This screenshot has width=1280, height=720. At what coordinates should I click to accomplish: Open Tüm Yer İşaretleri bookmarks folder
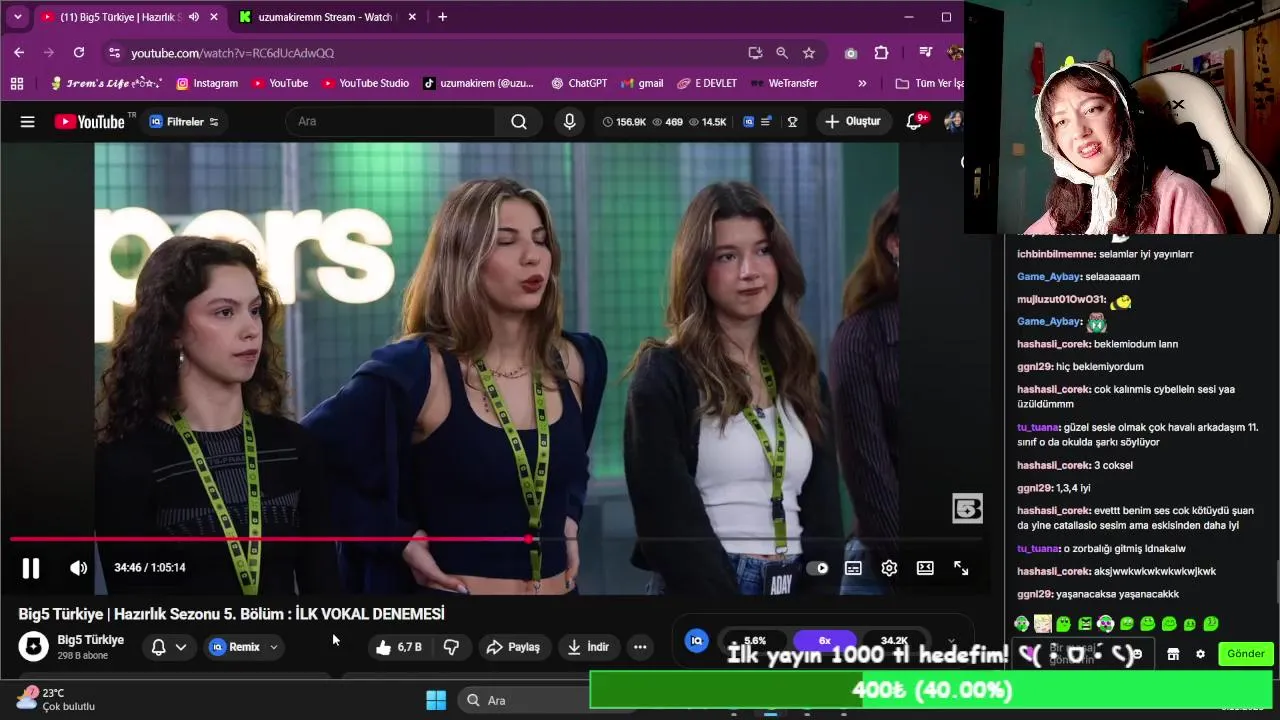click(929, 83)
